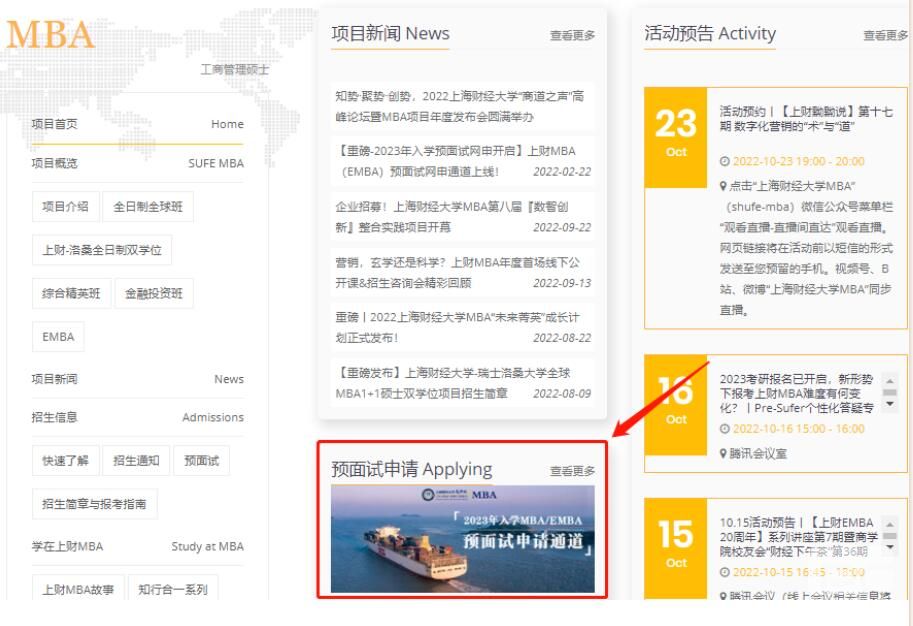The width and height of the screenshot is (913, 626).
Task: Open the 项目概览 SUFE MBA menu section
Action: [137, 163]
